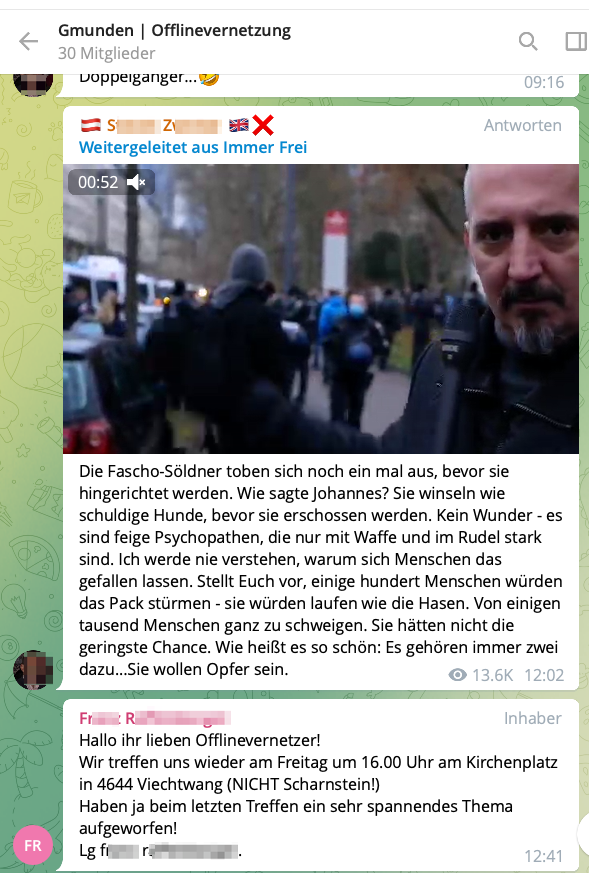Open 'Weitergeleitet aus Immer Frei' channel link
This screenshot has height=873, width=589.
click(x=193, y=148)
